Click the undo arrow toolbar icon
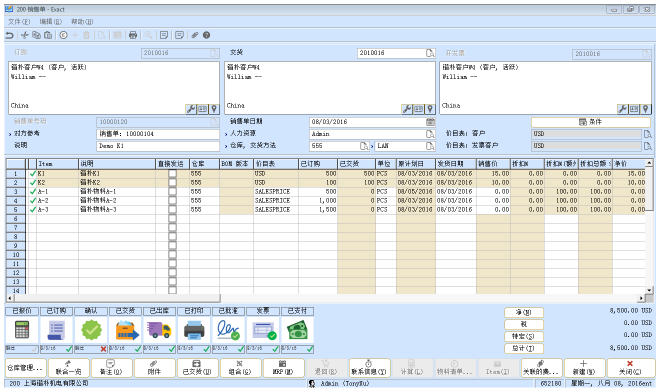 [x=9, y=35]
